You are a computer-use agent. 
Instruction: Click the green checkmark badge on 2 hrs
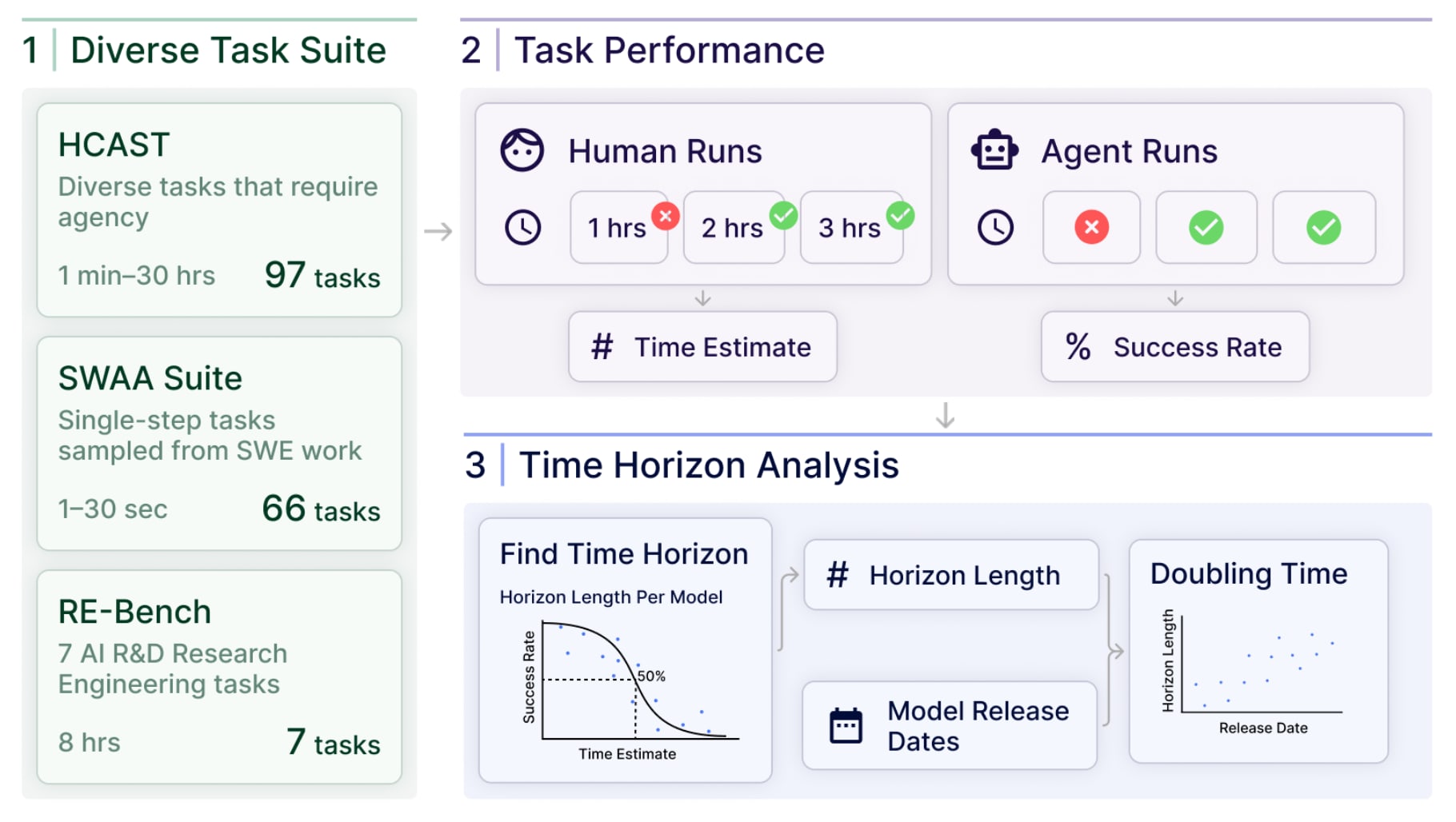(783, 215)
